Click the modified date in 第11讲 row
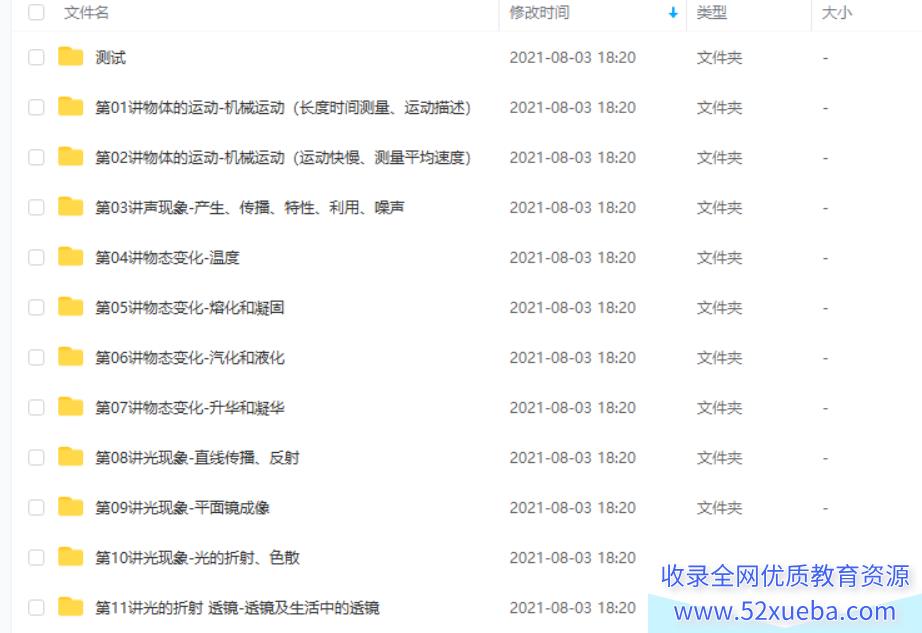The height and width of the screenshot is (633, 922). click(x=573, y=607)
